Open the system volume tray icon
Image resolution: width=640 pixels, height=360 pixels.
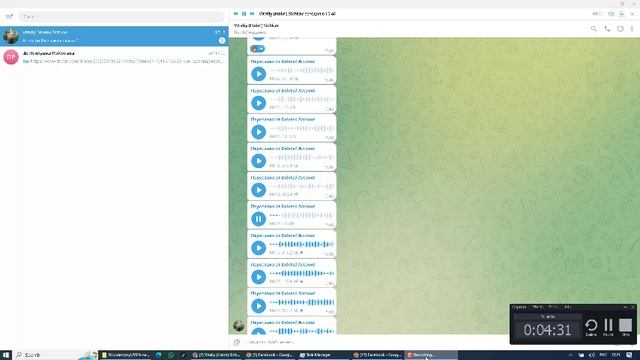coord(592,355)
